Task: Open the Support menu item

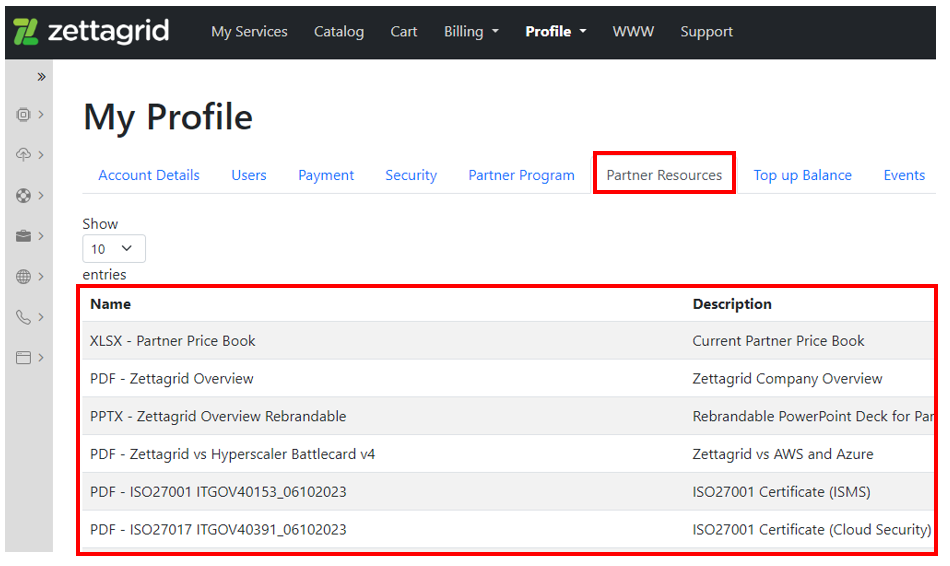Action: pyautogui.click(x=706, y=32)
